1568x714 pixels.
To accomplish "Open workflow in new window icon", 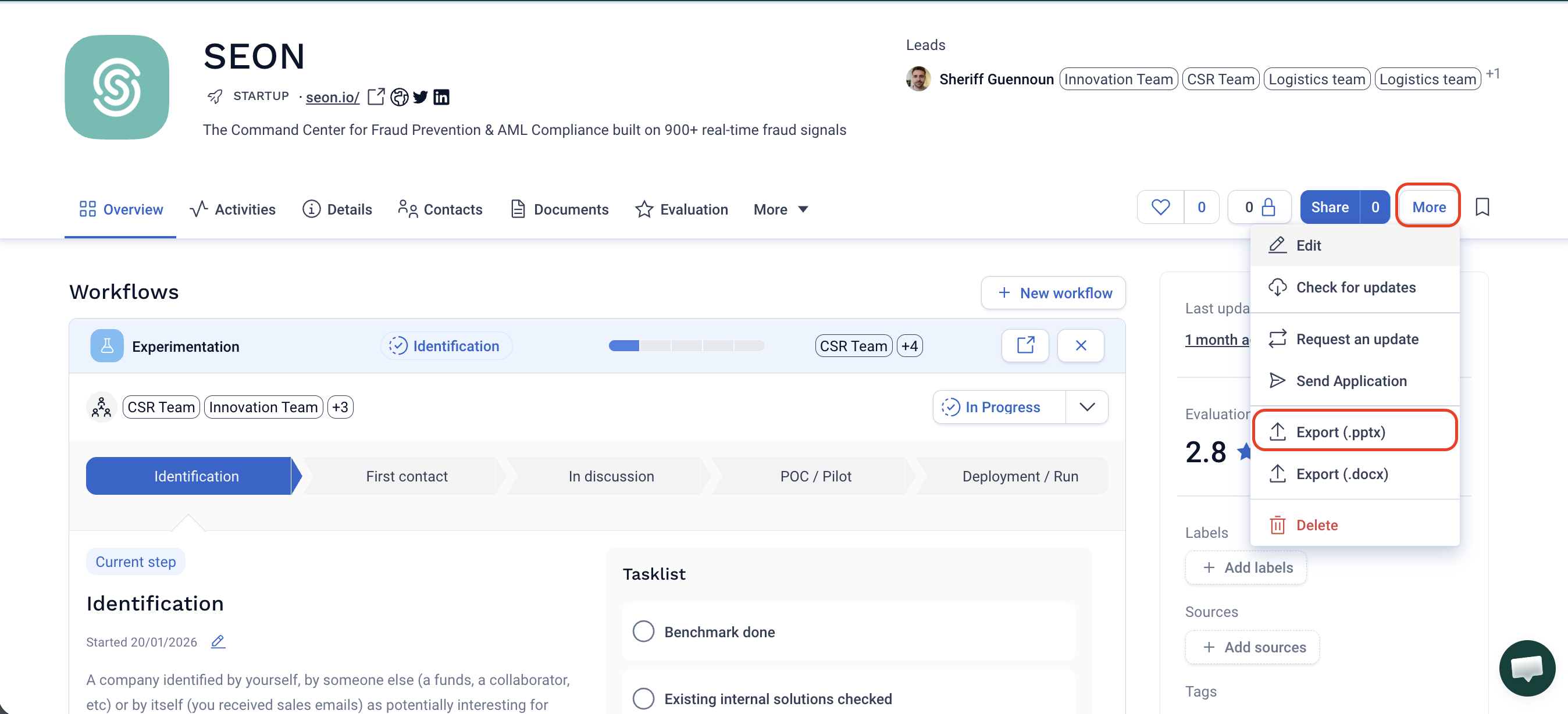I will click(x=1025, y=346).
